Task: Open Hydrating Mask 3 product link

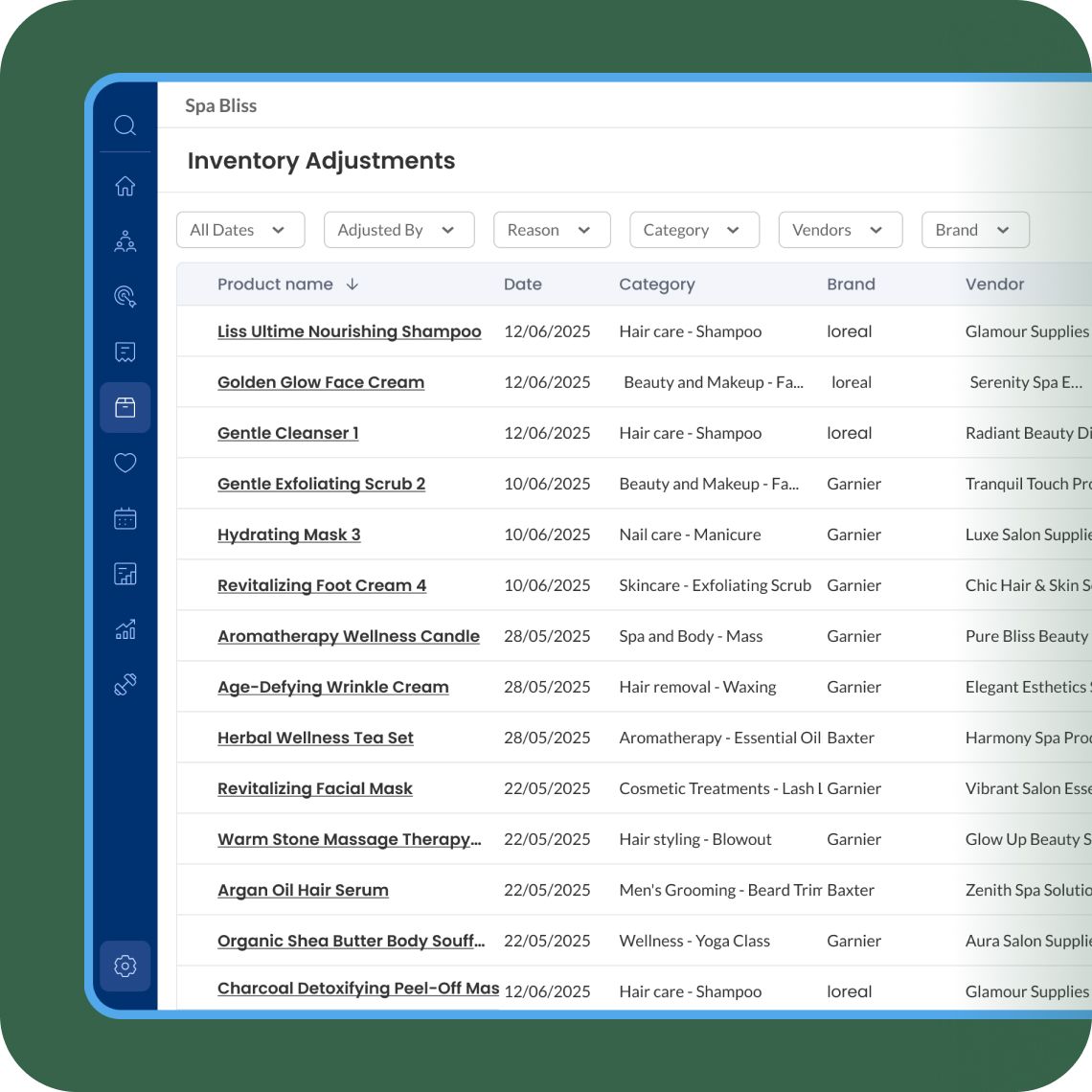Action: tap(288, 535)
